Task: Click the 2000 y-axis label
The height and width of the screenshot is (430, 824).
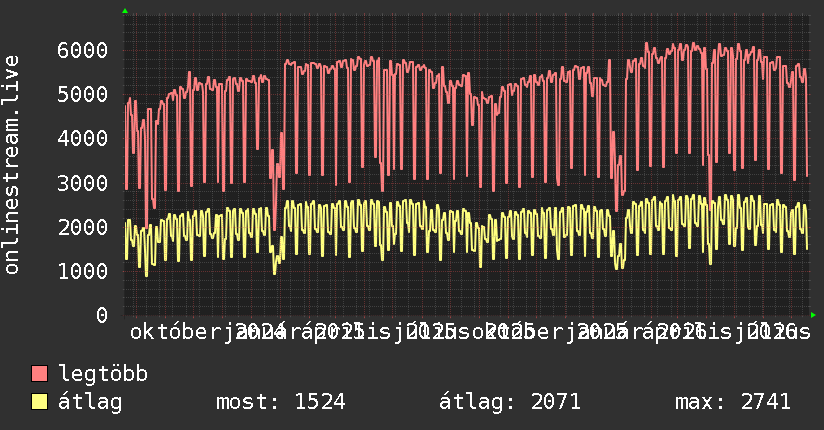Action: 83,227
